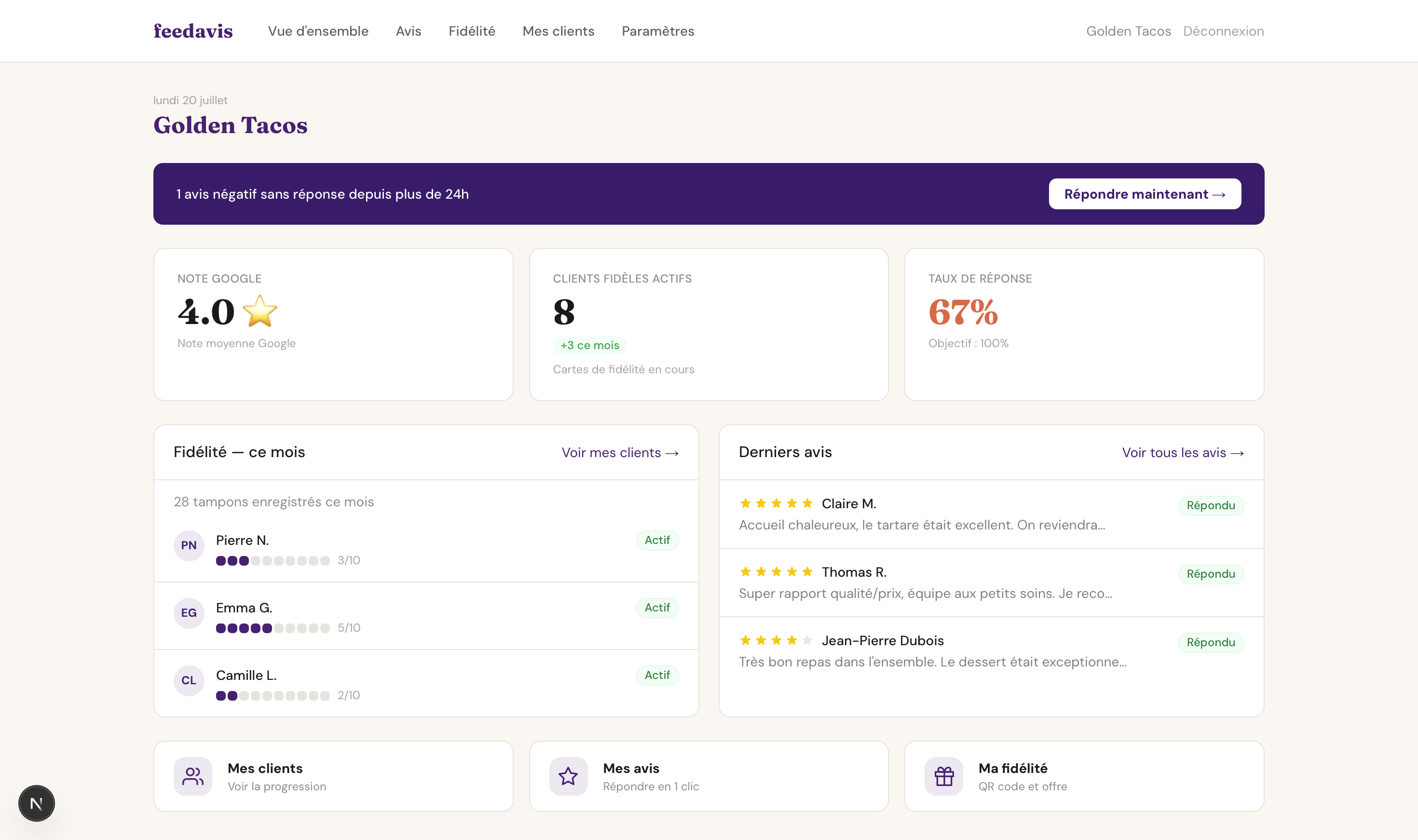The height and width of the screenshot is (840, 1418).
Task: Open the Mes avis shortcut card
Action: tap(709, 777)
